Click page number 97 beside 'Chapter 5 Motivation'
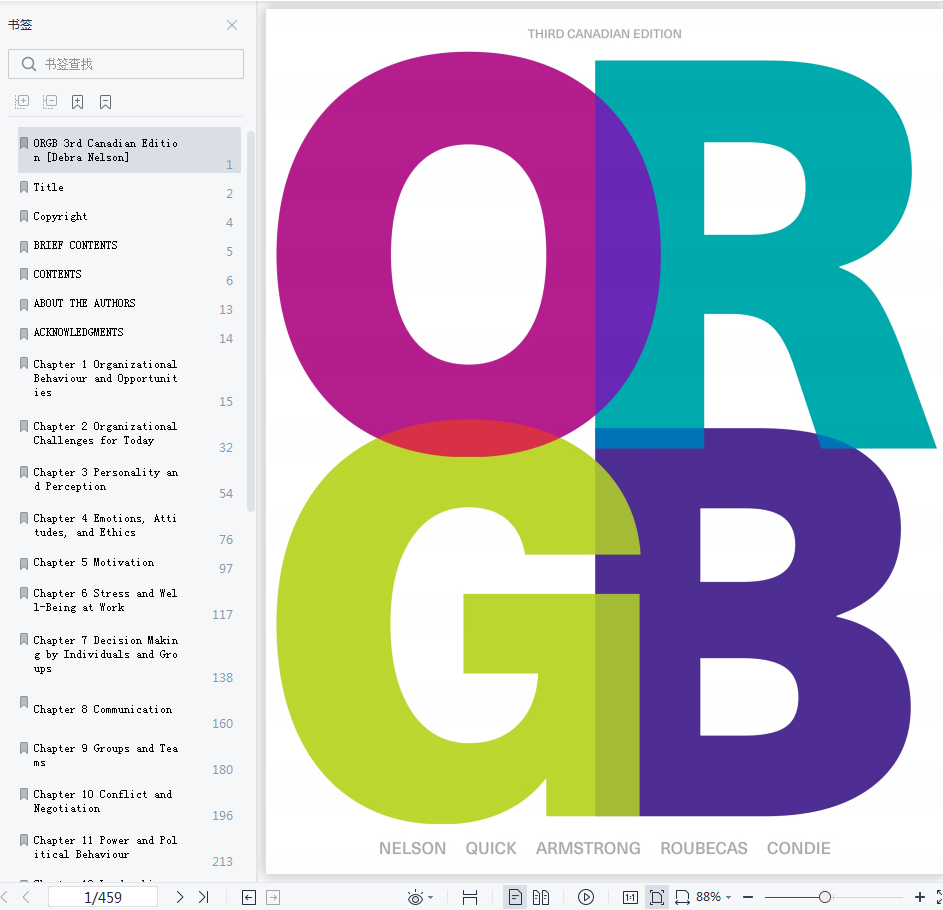This screenshot has height=910, width=943. pyautogui.click(x=226, y=569)
